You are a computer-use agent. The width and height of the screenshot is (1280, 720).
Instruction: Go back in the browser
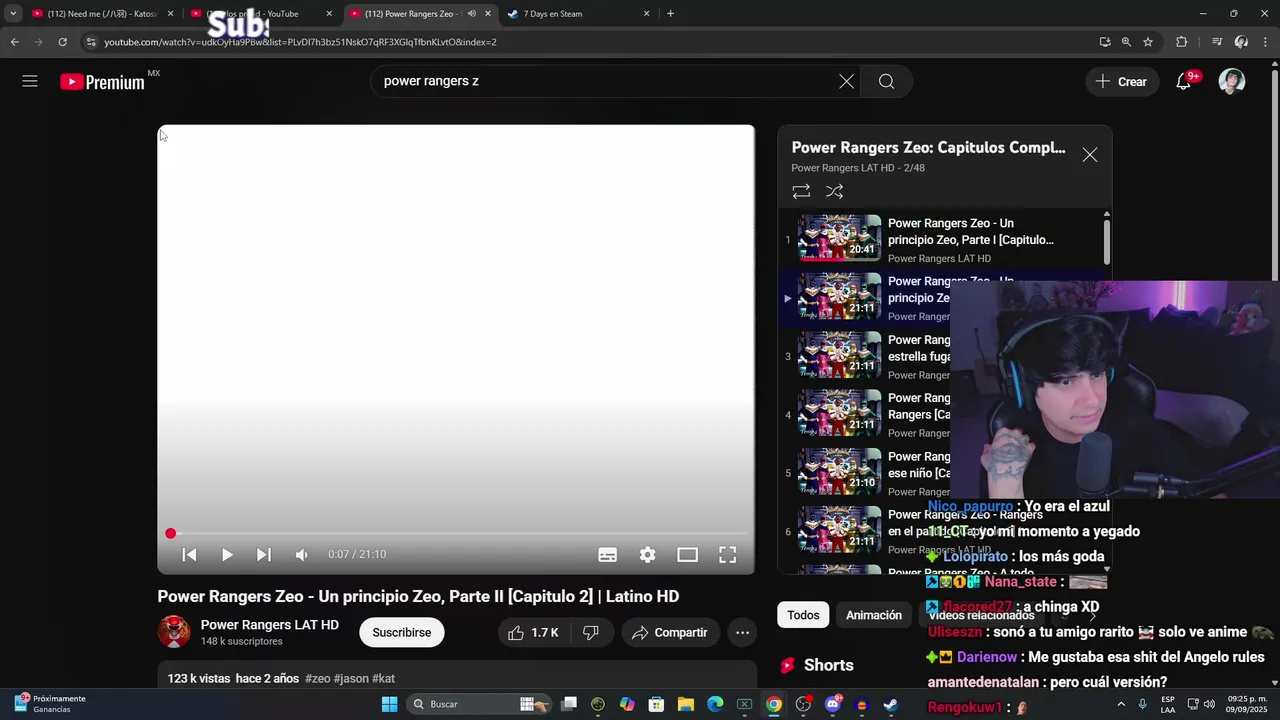tap(14, 42)
